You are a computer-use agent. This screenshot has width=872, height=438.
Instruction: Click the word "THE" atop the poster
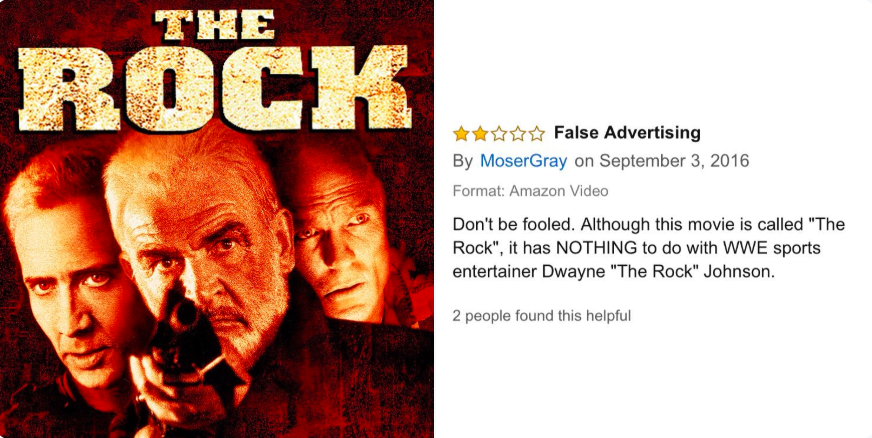(214, 23)
